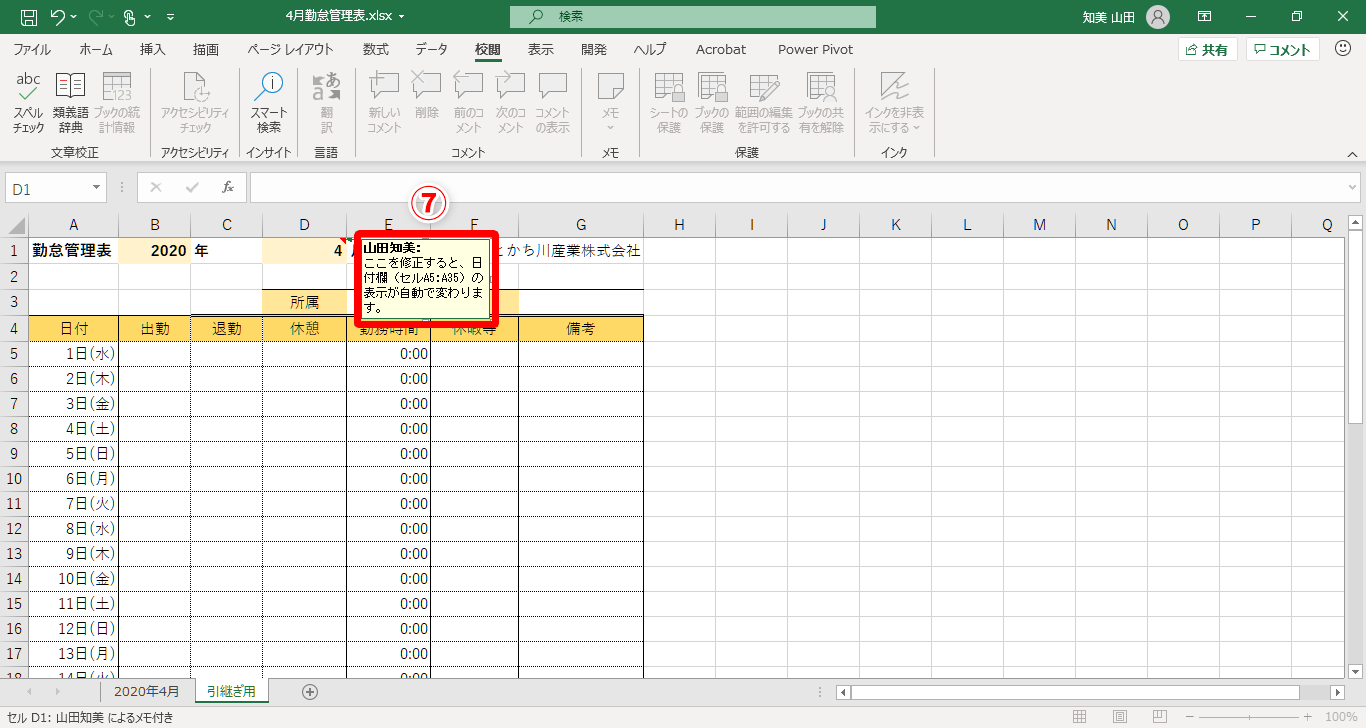
Task: Click the formula bar enter checkmark icon
Action: click(x=192, y=187)
